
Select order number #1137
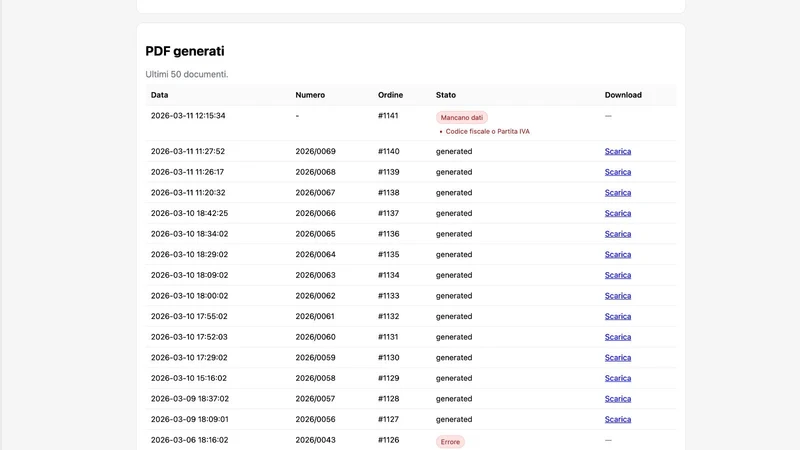tap(388, 213)
